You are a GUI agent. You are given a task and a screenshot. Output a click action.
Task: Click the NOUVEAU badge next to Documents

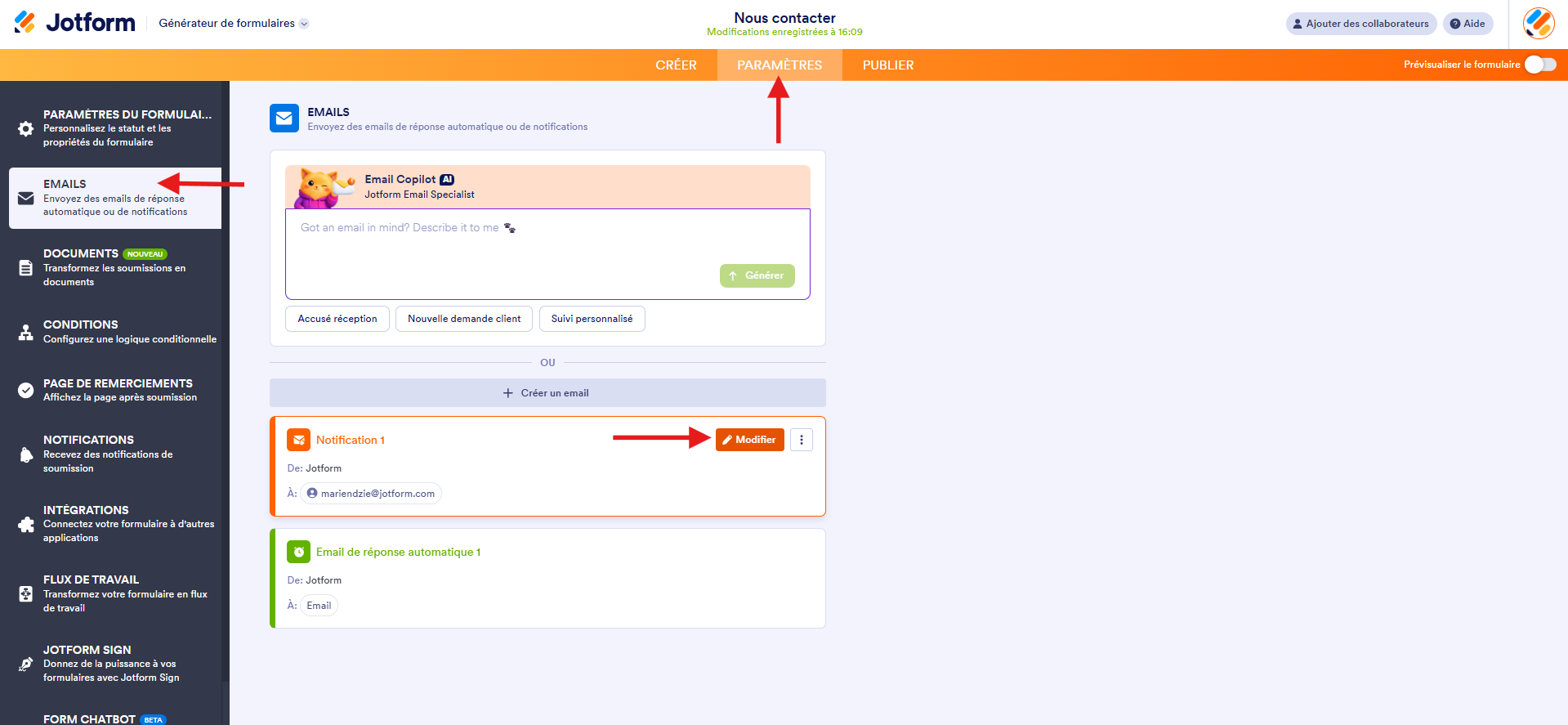145,254
